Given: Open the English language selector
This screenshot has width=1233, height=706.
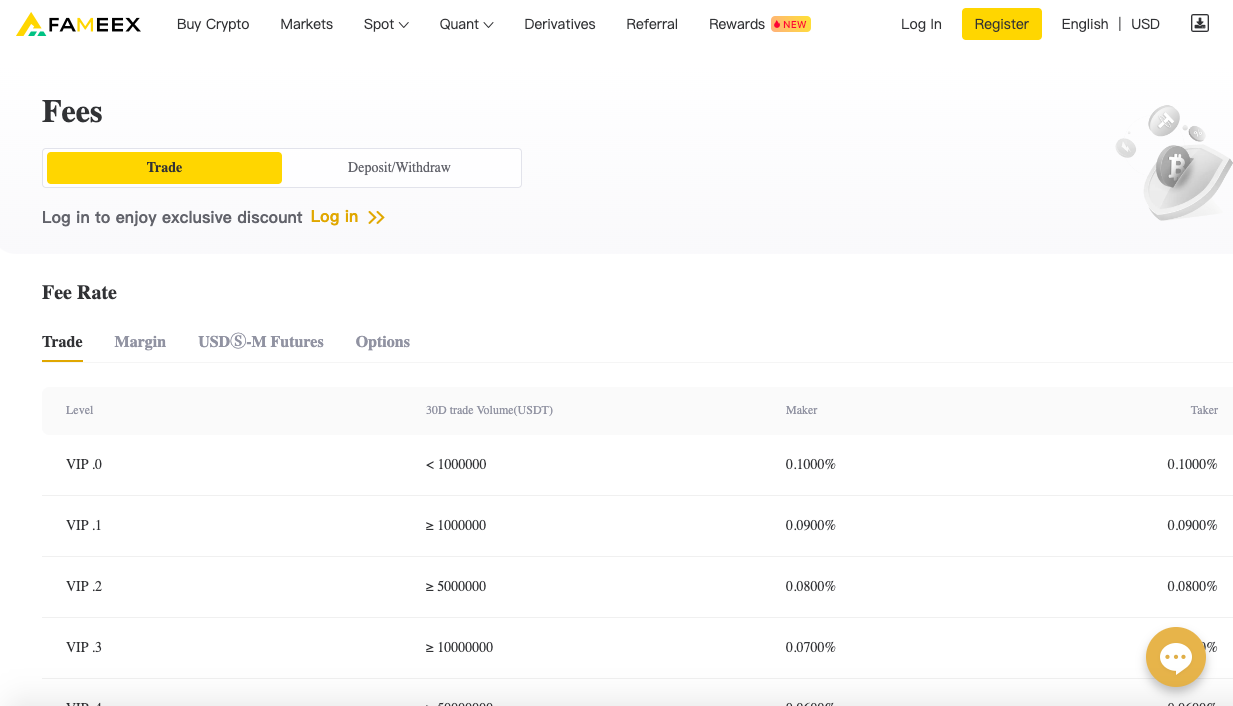Looking at the screenshot, I should [x=1085, y=24].
